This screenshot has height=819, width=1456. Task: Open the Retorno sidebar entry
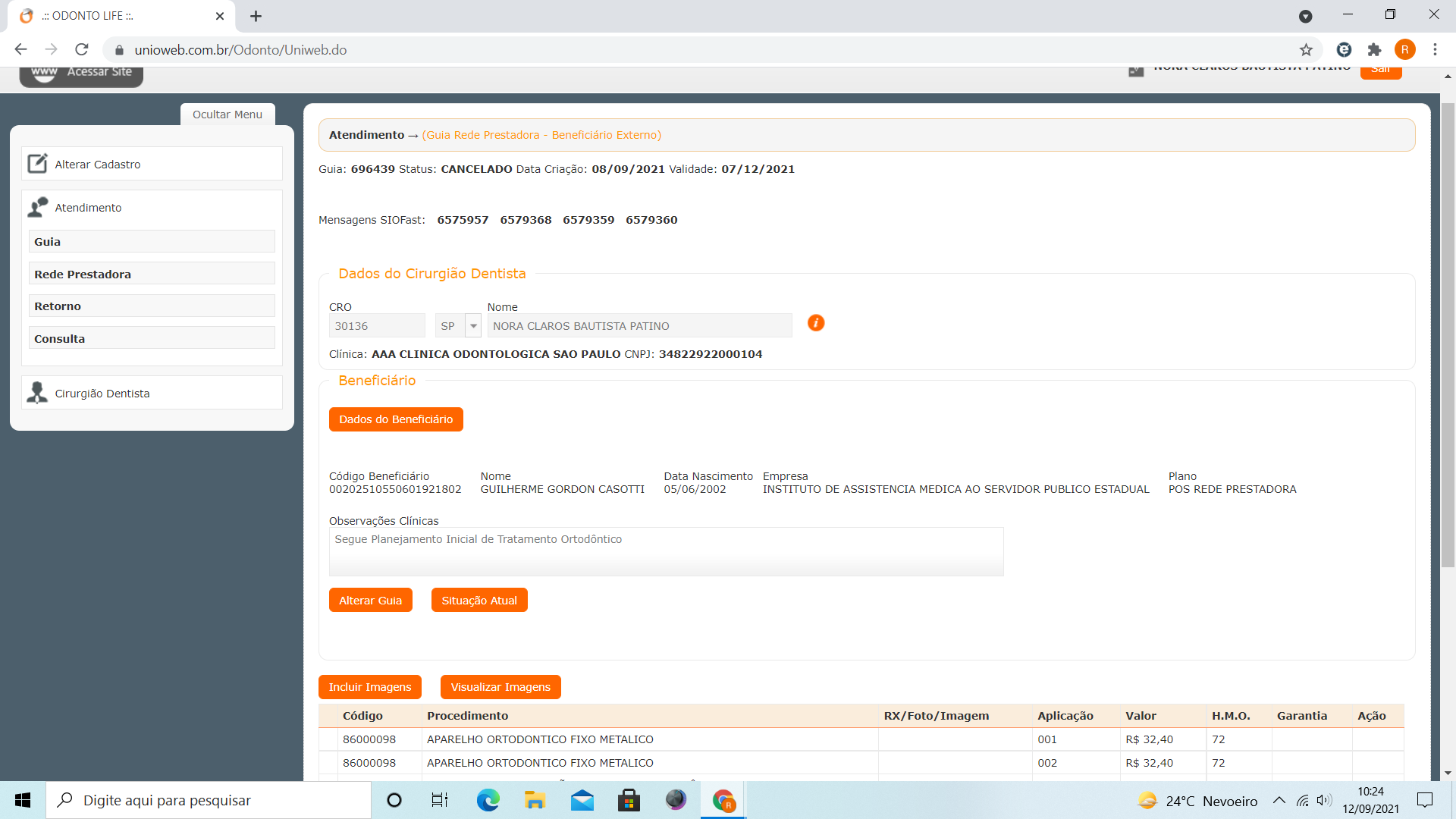[x=152, y=306]
